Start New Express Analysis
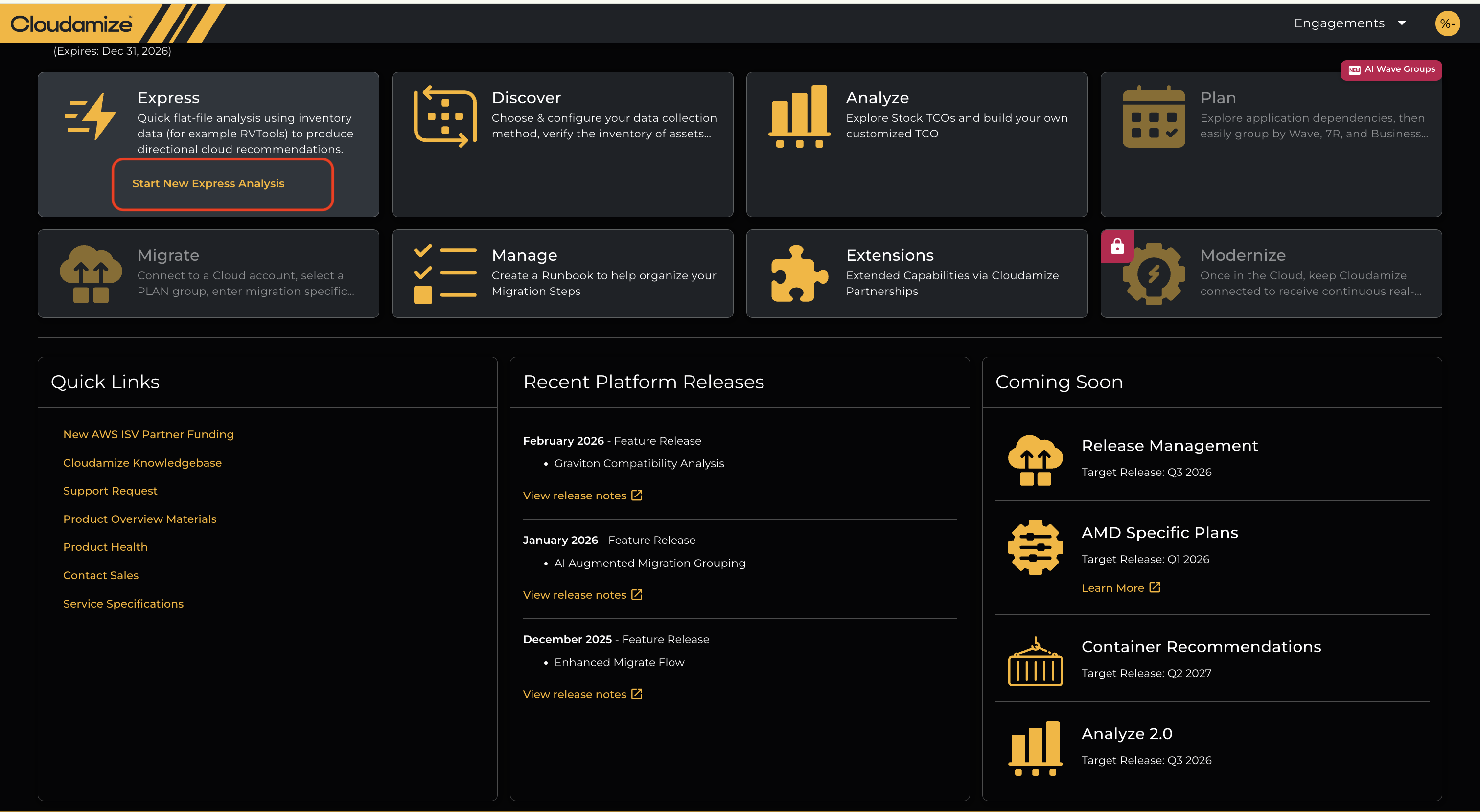 click(208, 183)
